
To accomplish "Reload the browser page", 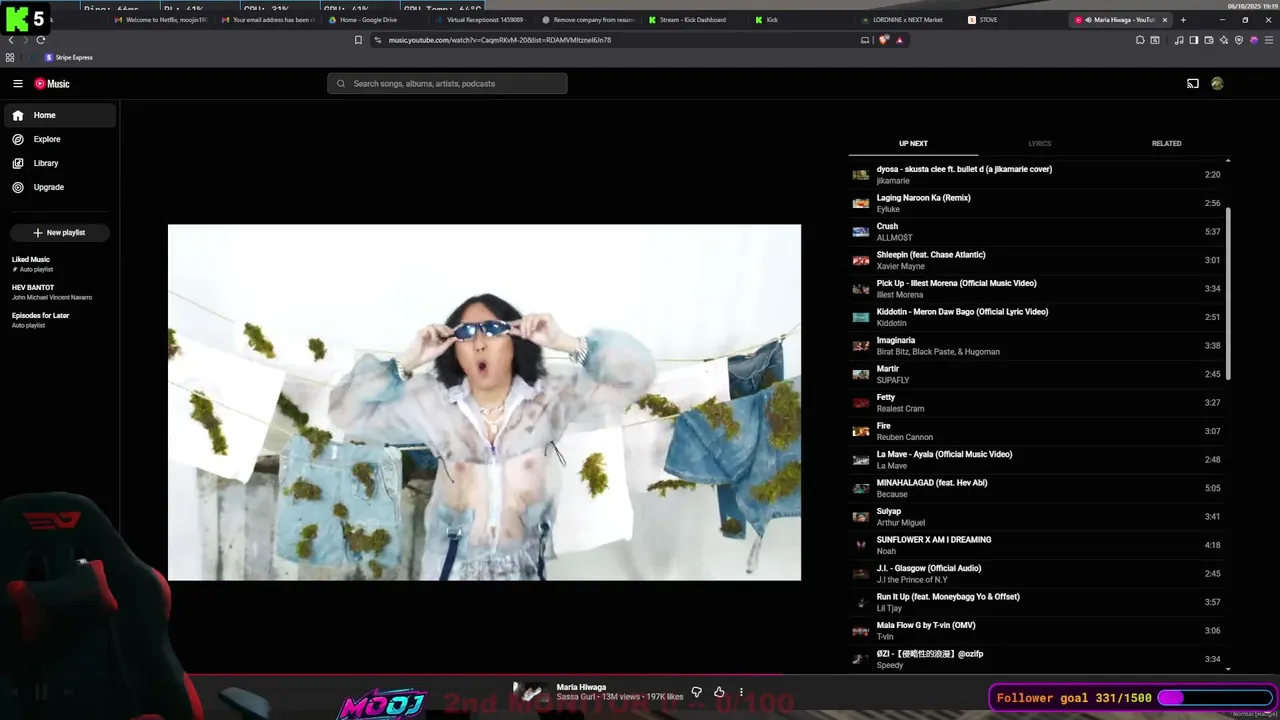I will (x=40, y=40).
